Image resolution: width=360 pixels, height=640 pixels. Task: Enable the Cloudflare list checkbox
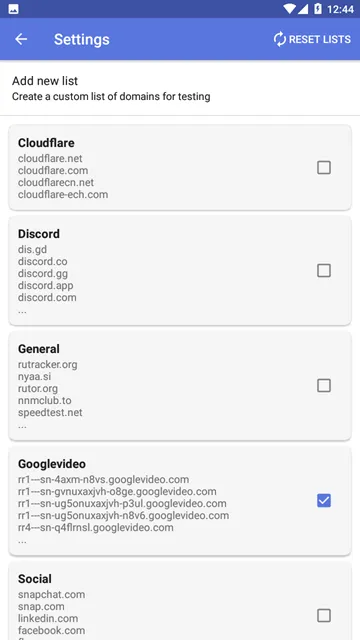(x=324, y=168)
